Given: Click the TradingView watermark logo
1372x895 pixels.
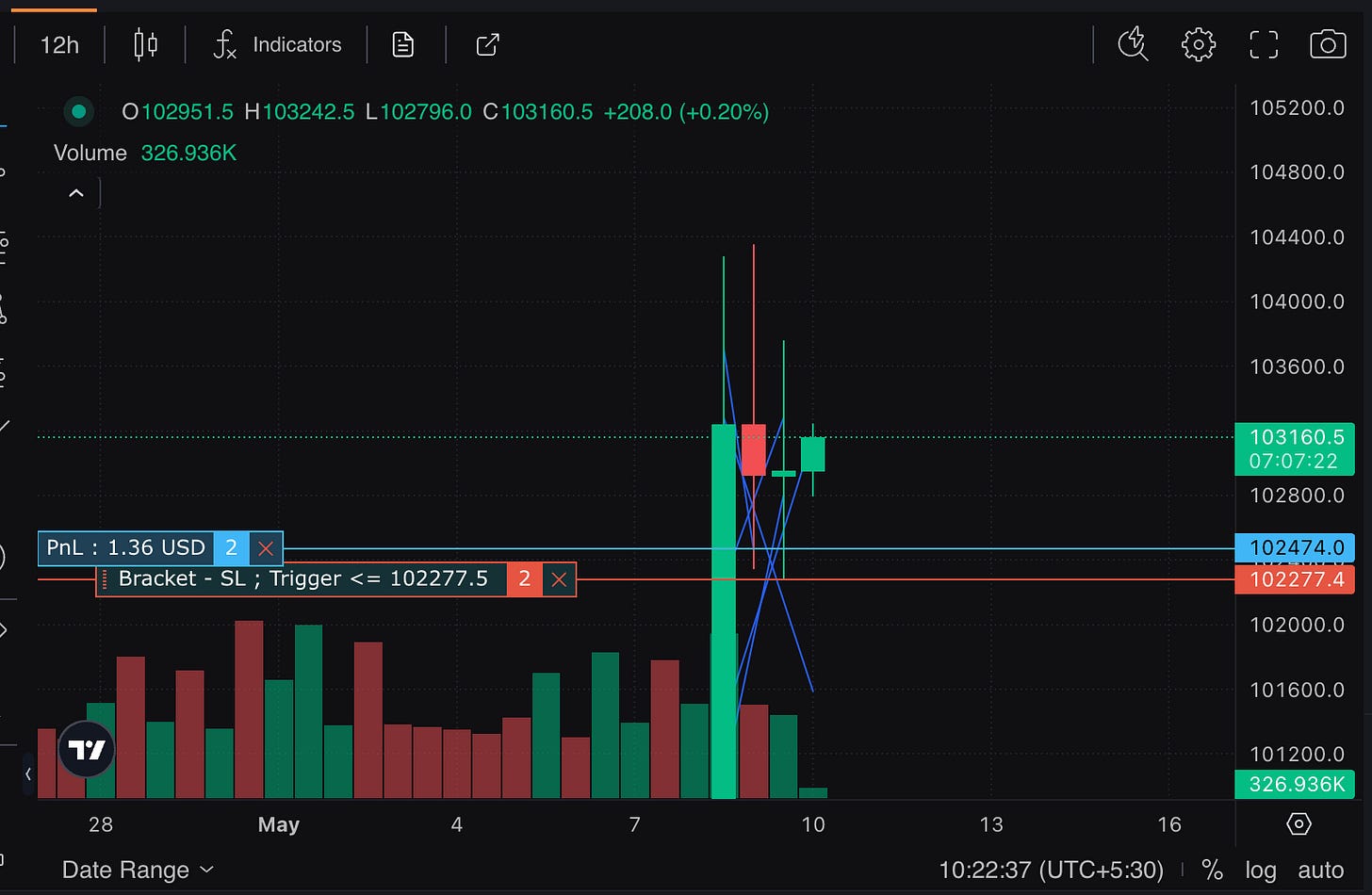Looking at the screenshot, I should tap(86, 749).
